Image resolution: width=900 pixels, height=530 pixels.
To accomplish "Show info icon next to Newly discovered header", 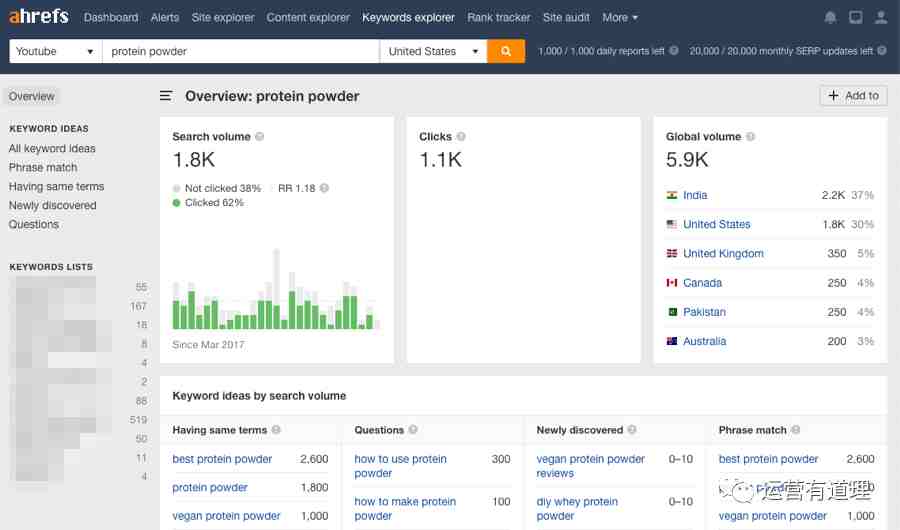I will [x=632, y=430].
